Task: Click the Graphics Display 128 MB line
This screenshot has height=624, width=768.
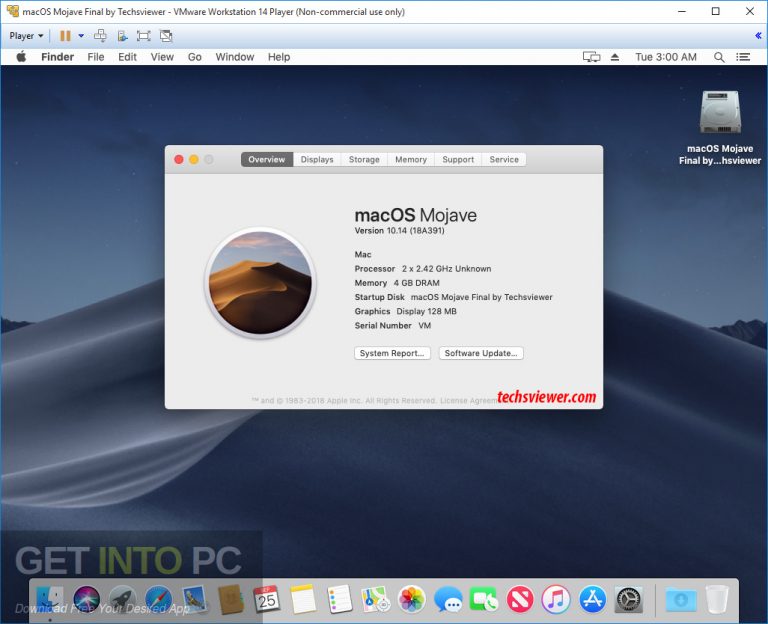Action: [406, 311]
